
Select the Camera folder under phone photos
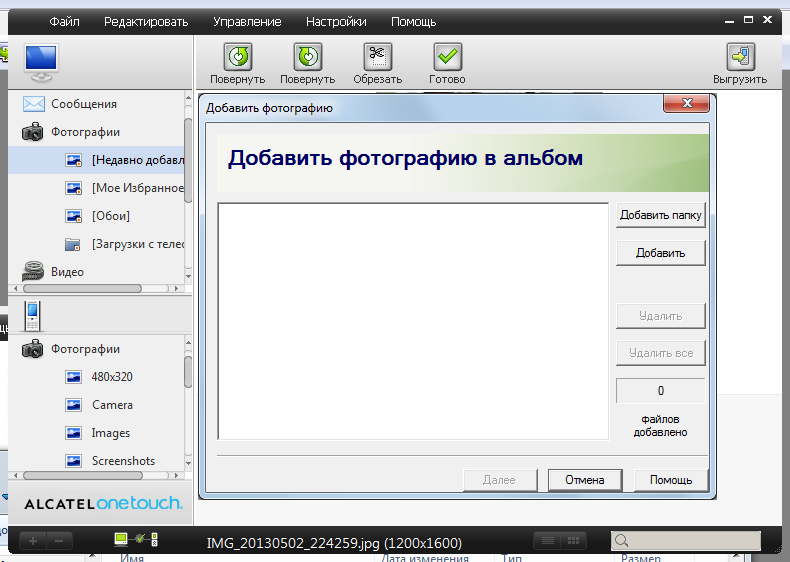(112, 405)
